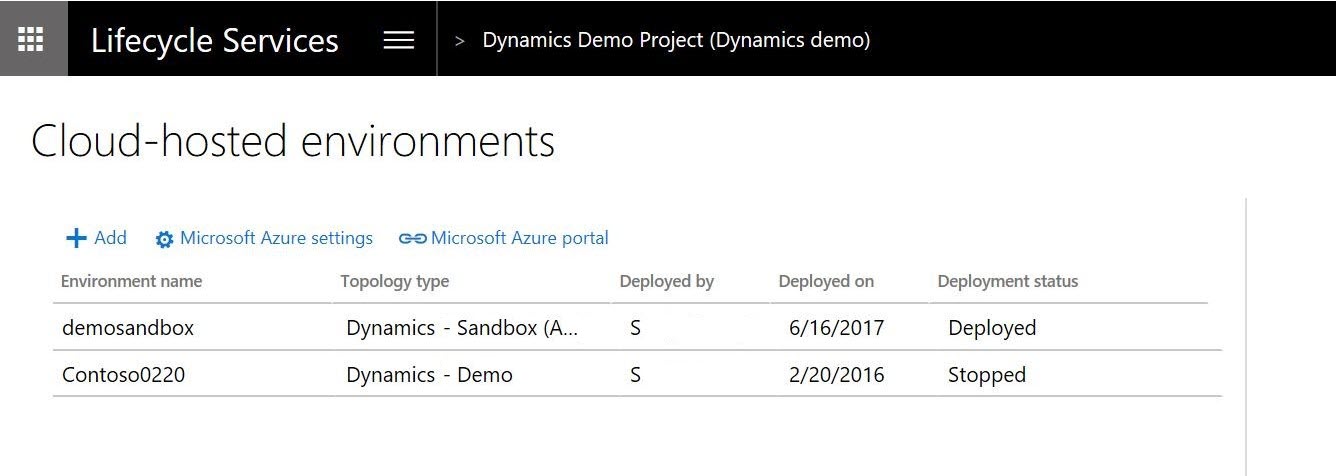Click the plus icon beside Add
1336x476 pixels.
click(x=76, y=238)
